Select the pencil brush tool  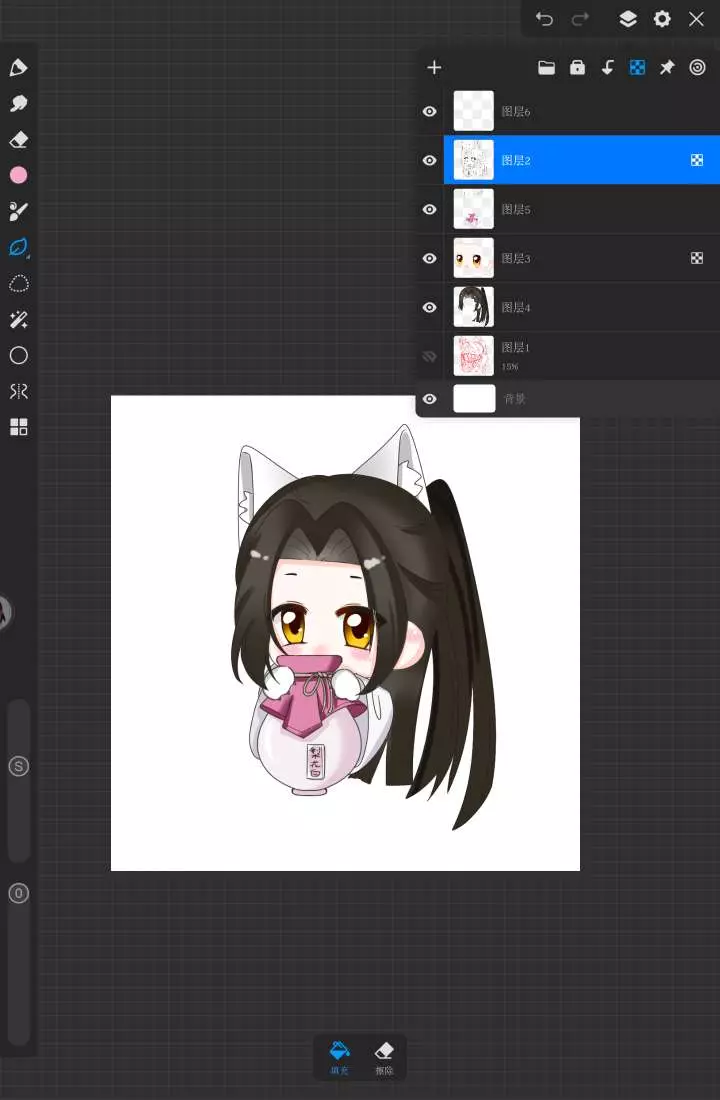tap(19, 67)
